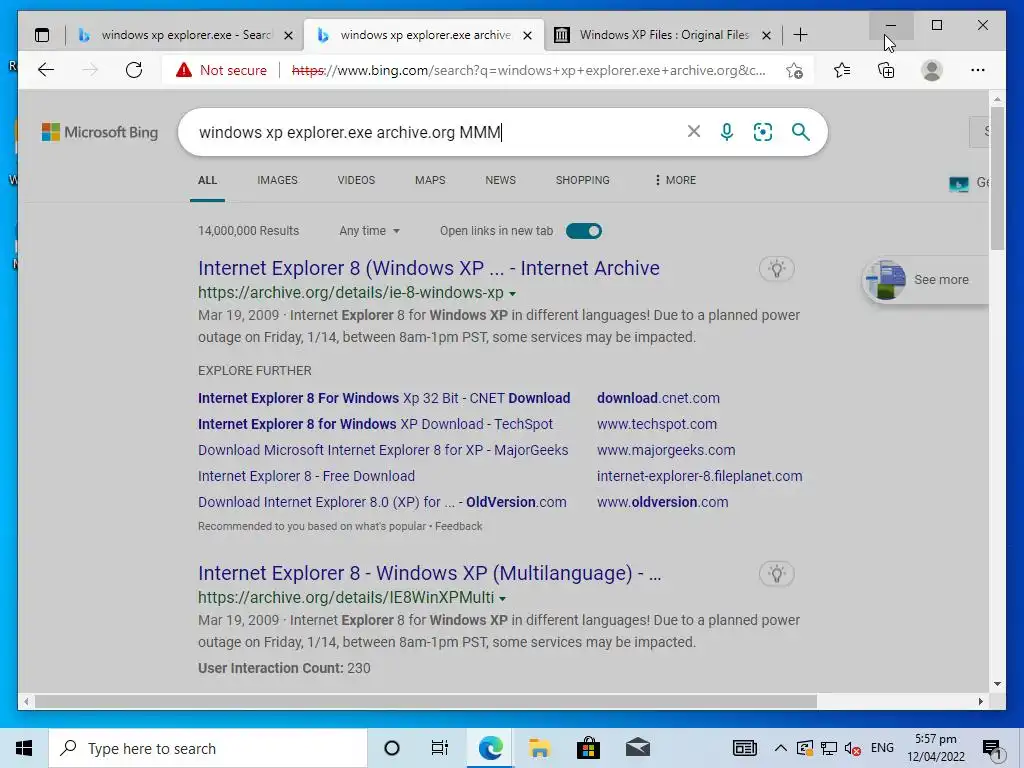Switch to the VIDEOS tab
This screenshot has width=1024, height=768.
point(357,180)
